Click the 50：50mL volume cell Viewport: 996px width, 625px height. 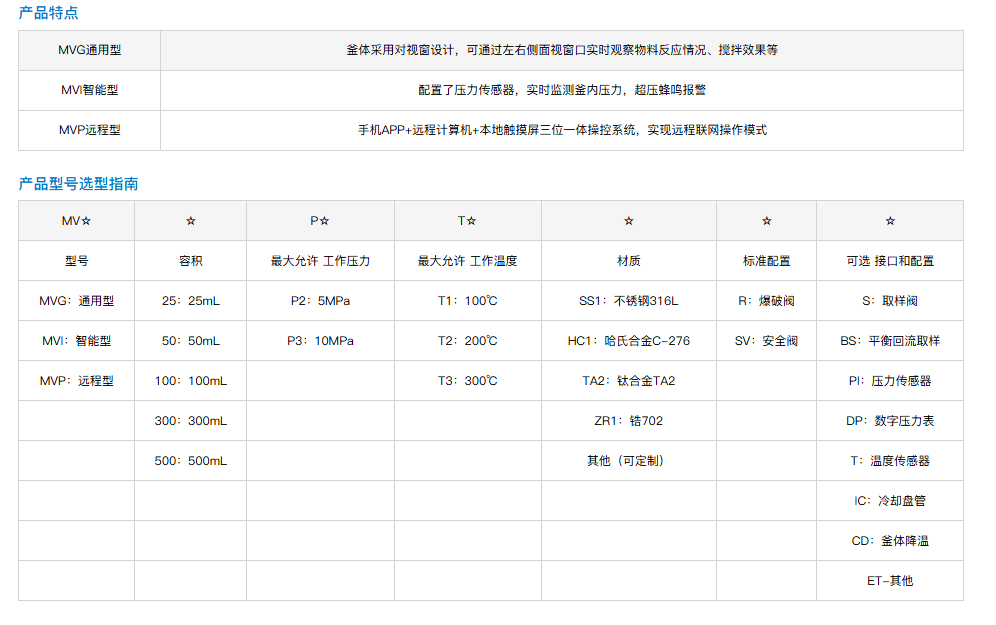(191, 341)
